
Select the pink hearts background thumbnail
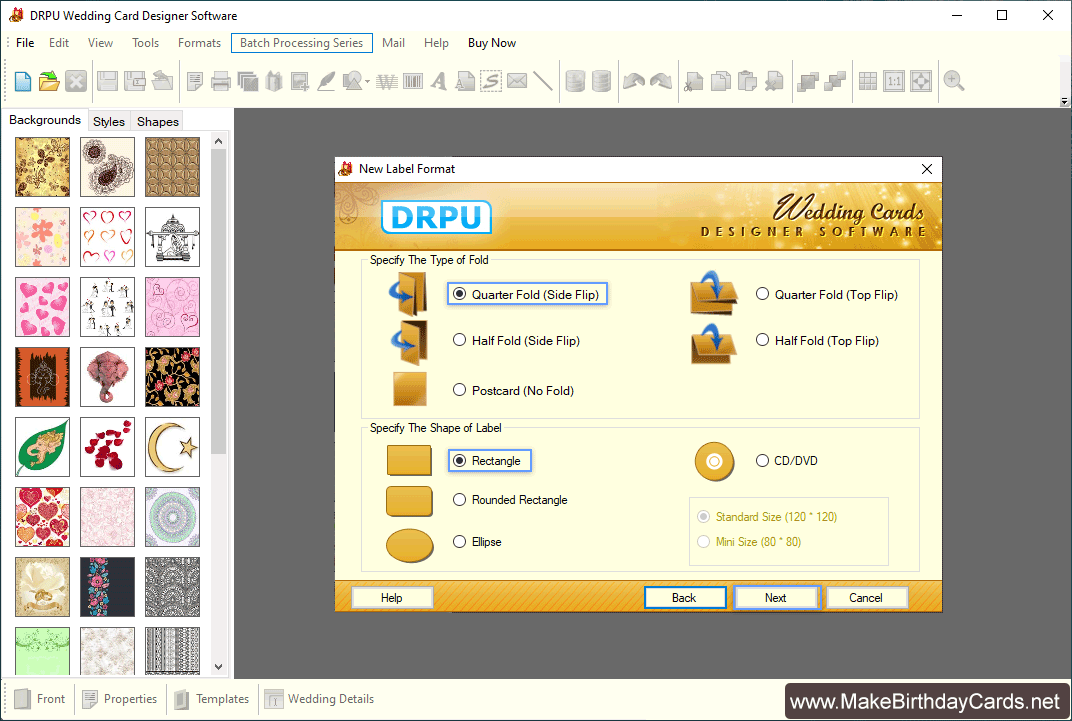tap(42, 307)
